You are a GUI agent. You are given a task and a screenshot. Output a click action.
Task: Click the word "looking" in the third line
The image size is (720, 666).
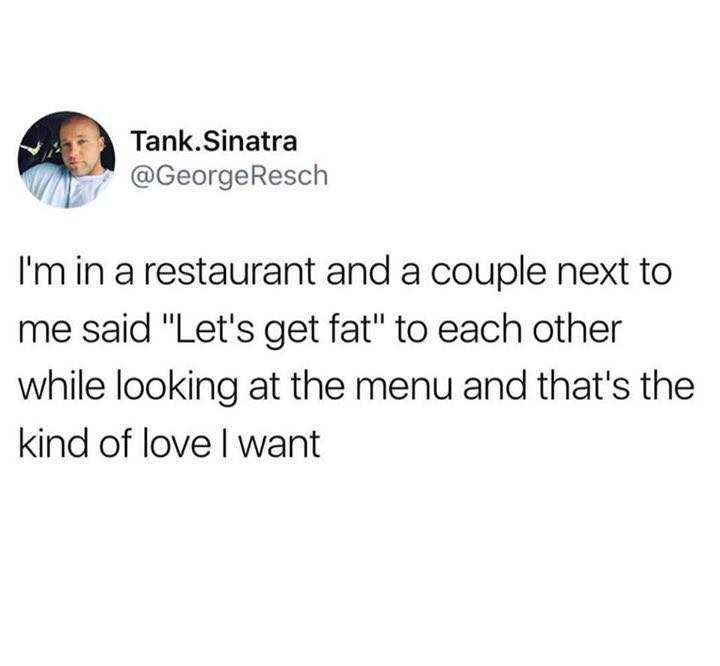pos(178,388)
